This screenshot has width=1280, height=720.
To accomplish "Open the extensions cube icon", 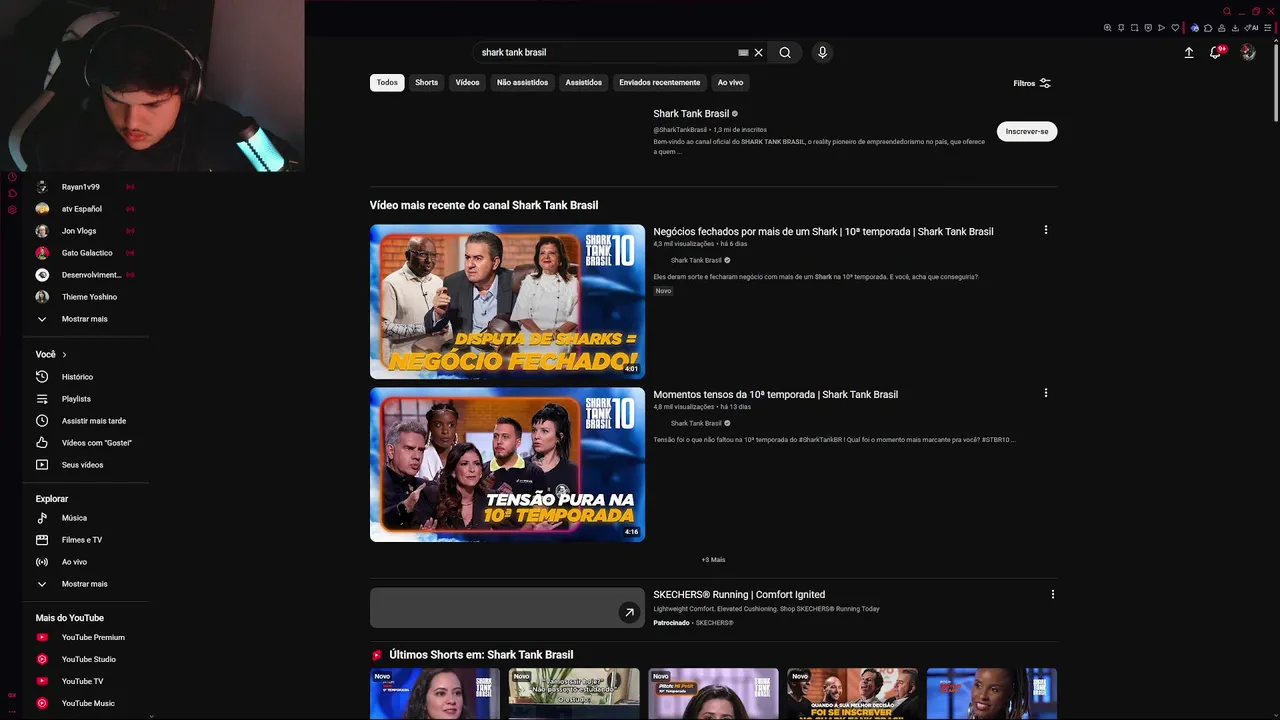I will pyautogui.click(x=1208, y=28).
